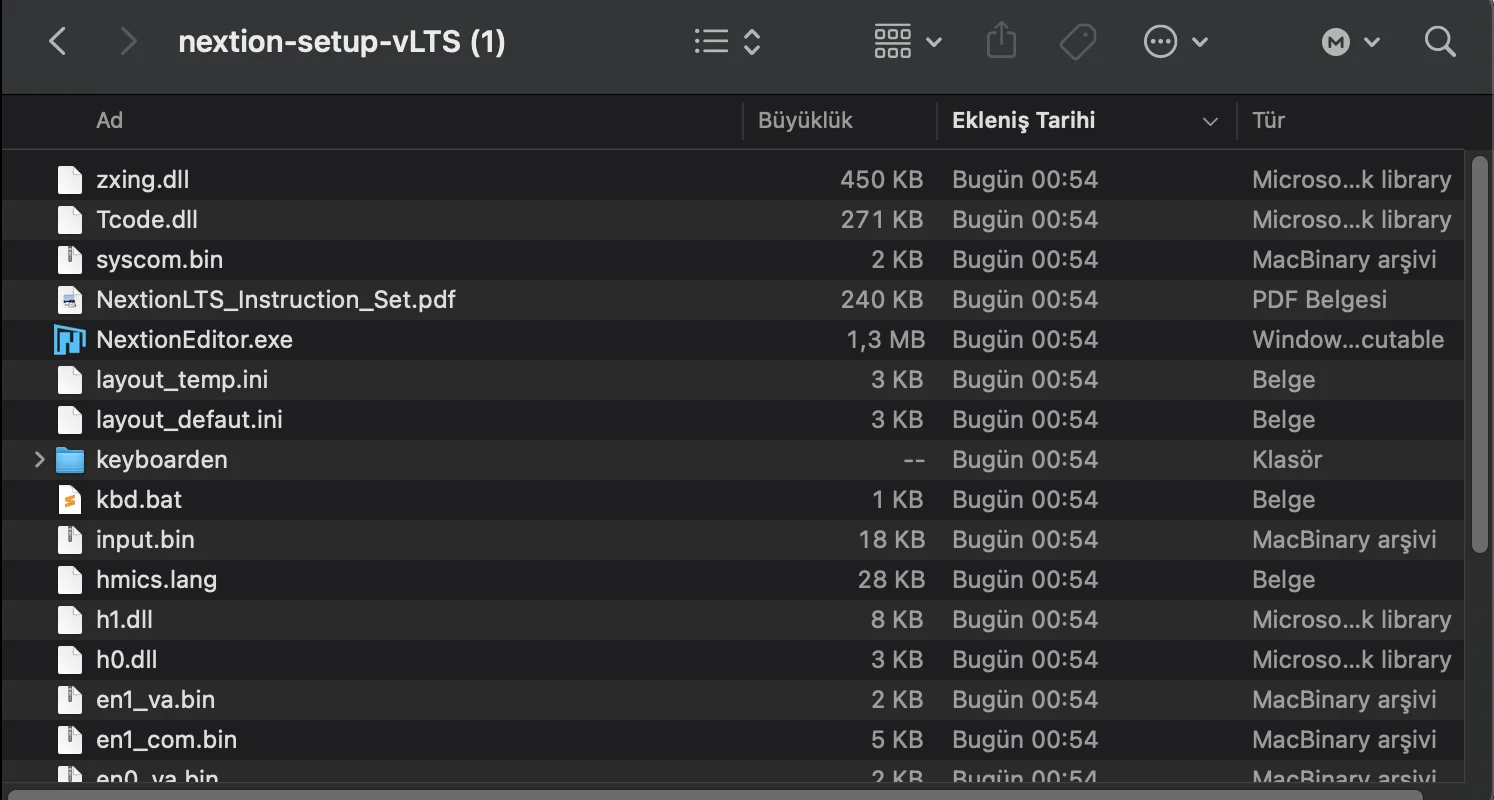The image size is (1494, 800).
Task: Select the NextionEditor.exe file name
Action: tap(195, 340)
